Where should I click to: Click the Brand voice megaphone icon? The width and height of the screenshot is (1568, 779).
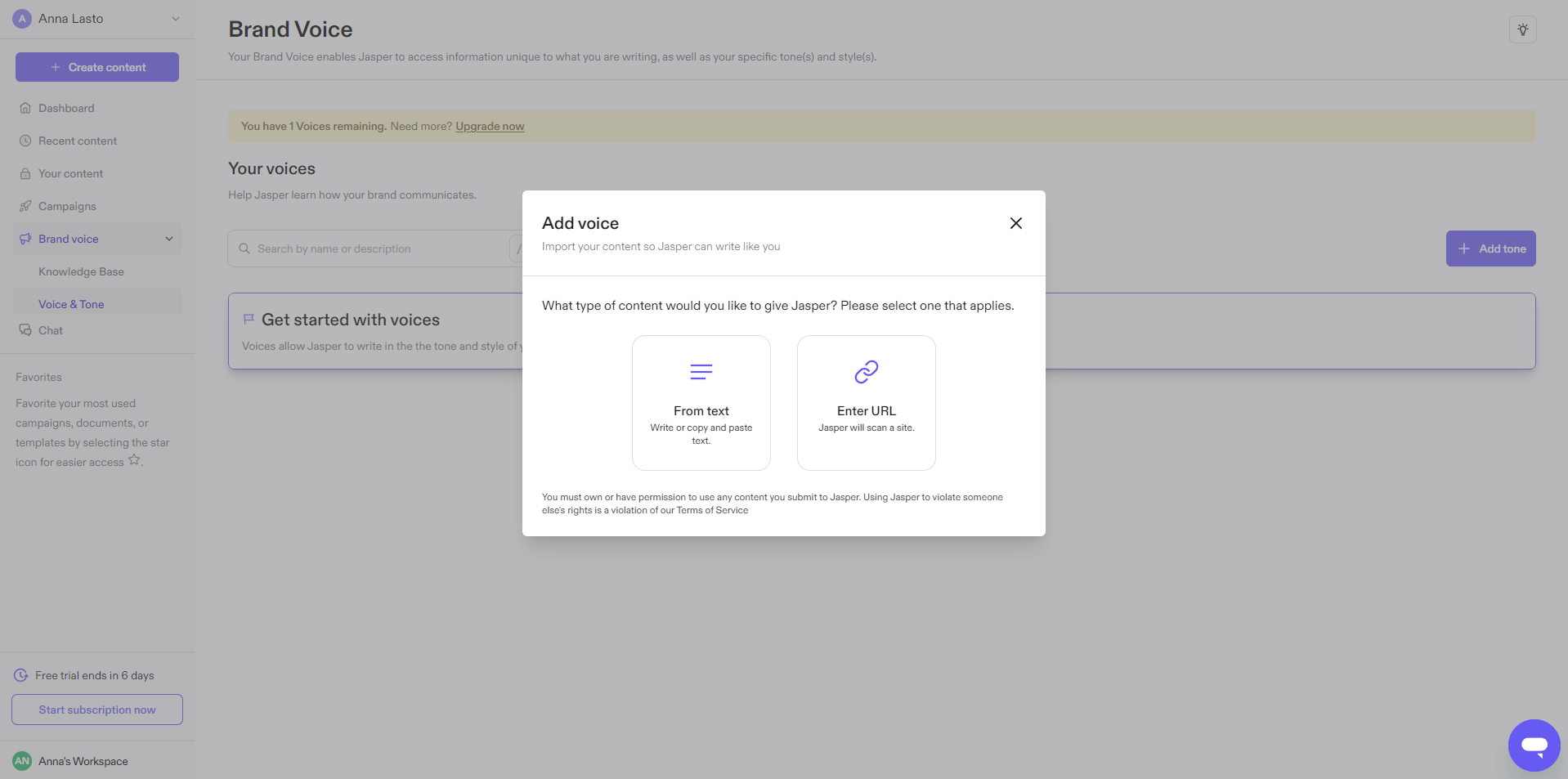[x=25, y=239]
